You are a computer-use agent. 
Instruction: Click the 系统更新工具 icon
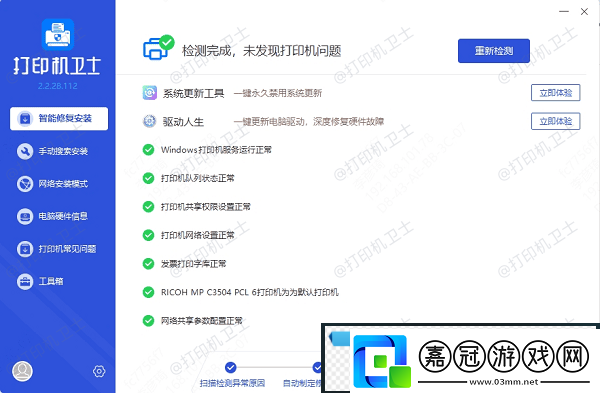(150, 93)
